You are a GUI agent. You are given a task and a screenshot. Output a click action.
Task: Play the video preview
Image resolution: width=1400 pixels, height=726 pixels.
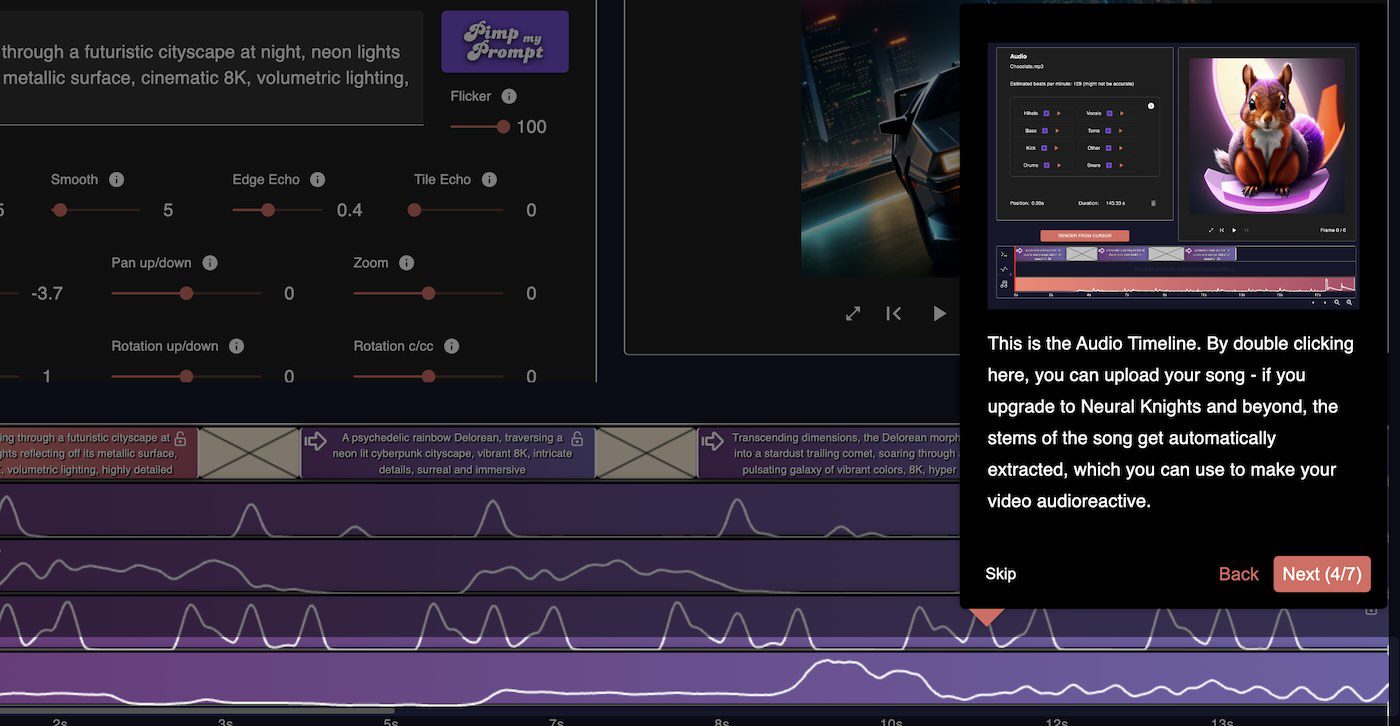pos(939,314)
